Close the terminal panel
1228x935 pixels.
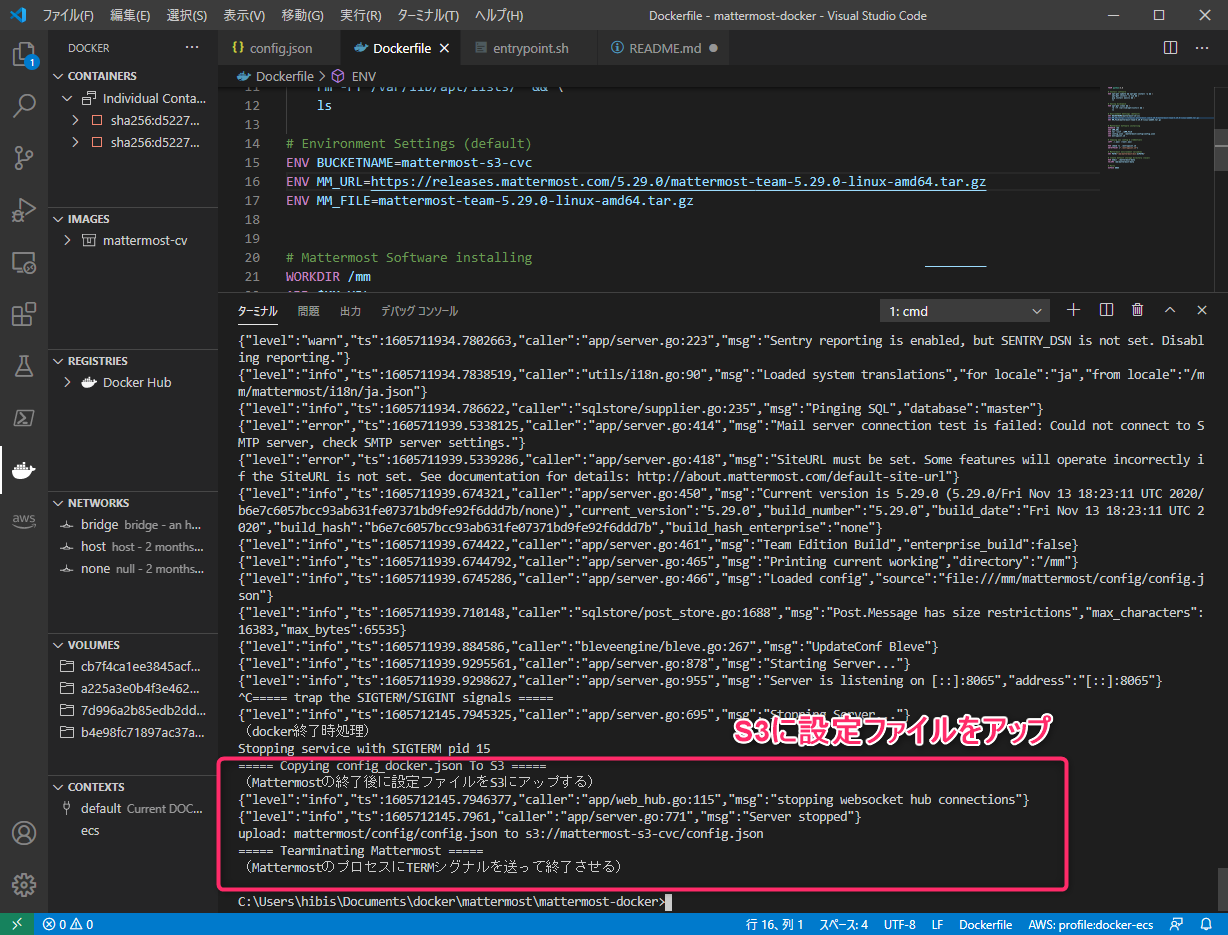[1202, 310]
